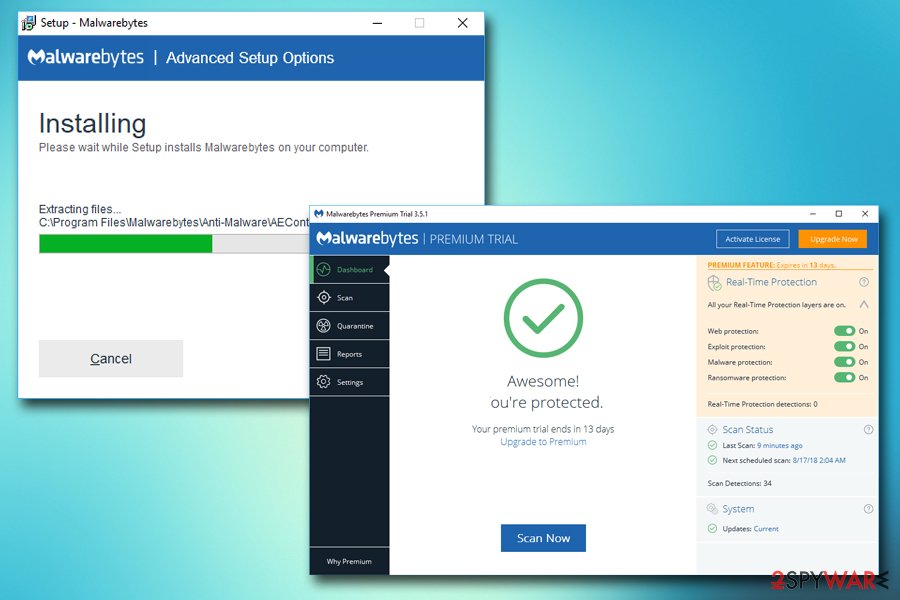Switch to the Scan tab
This screenshot has height=600, width=900.
(x=350, y=297)
